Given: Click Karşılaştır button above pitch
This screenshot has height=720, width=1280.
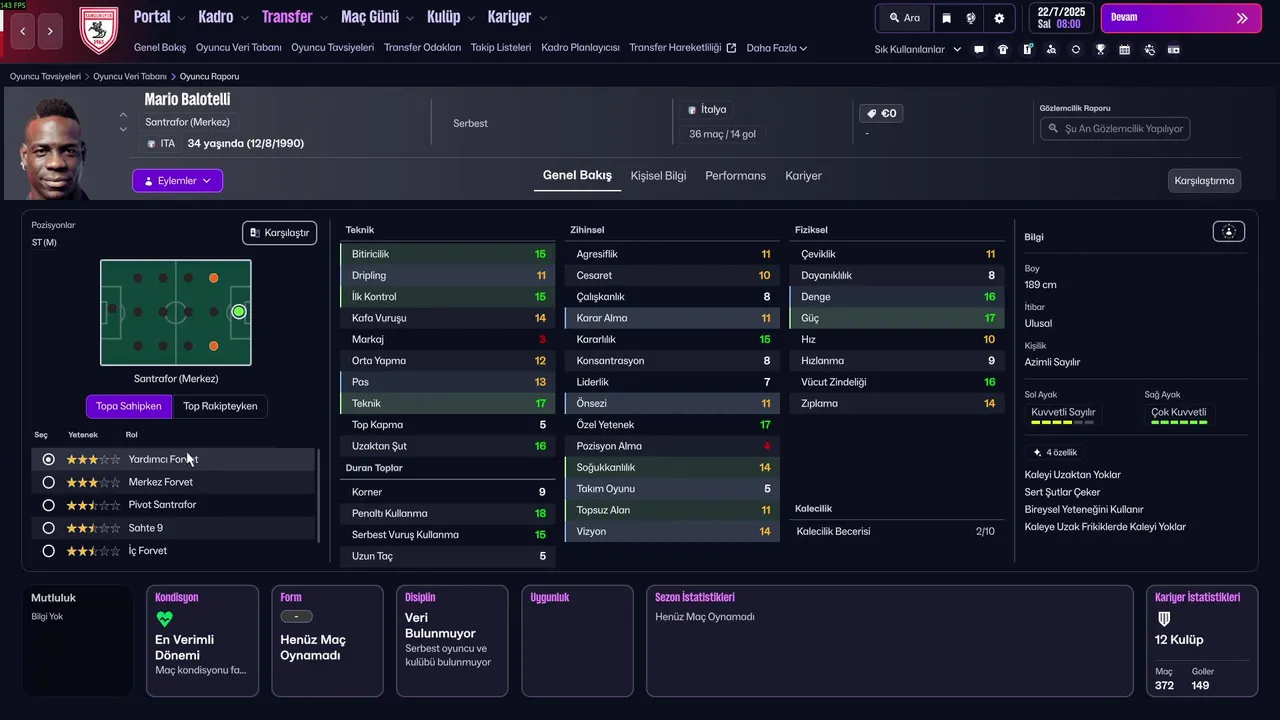Looking at the screenshot, I should tap(279, 233).
